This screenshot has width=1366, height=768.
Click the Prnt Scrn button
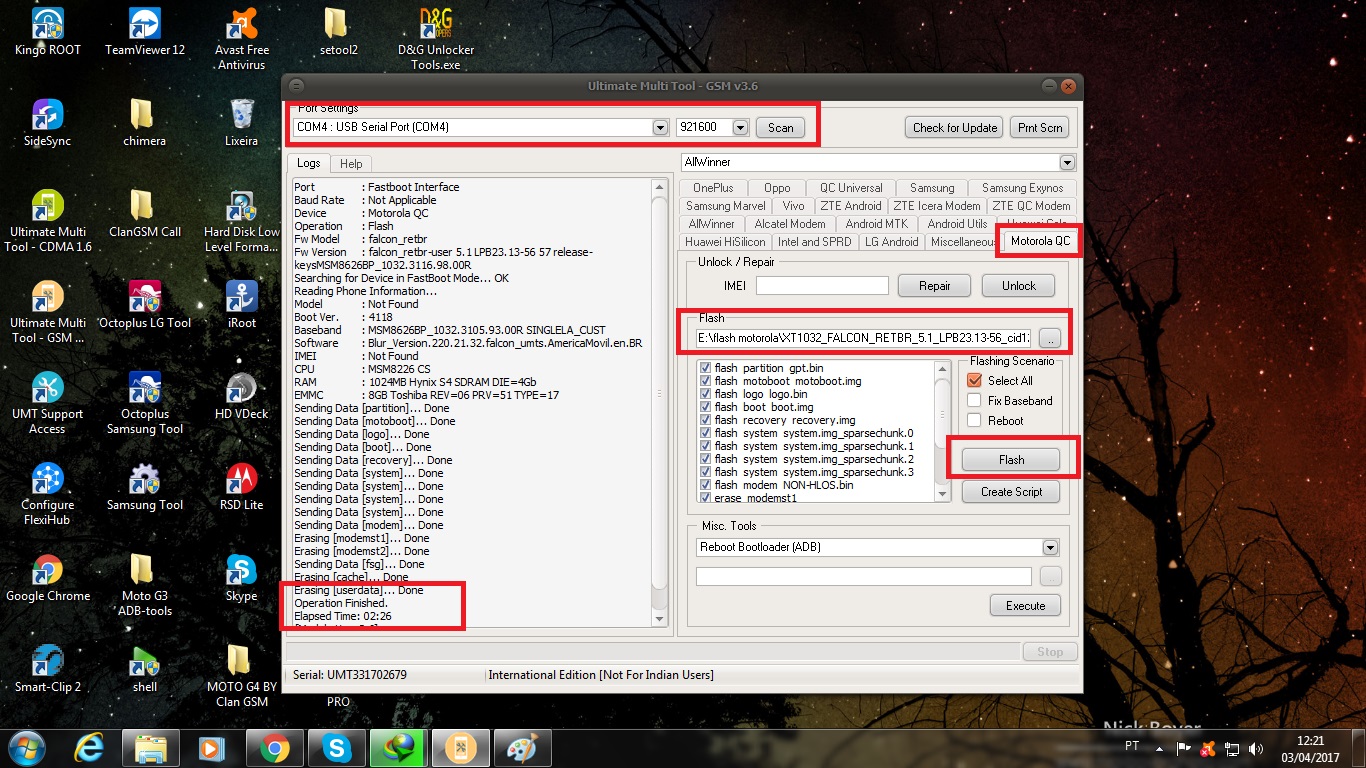pyautogui.click(x=1040, y=127)
